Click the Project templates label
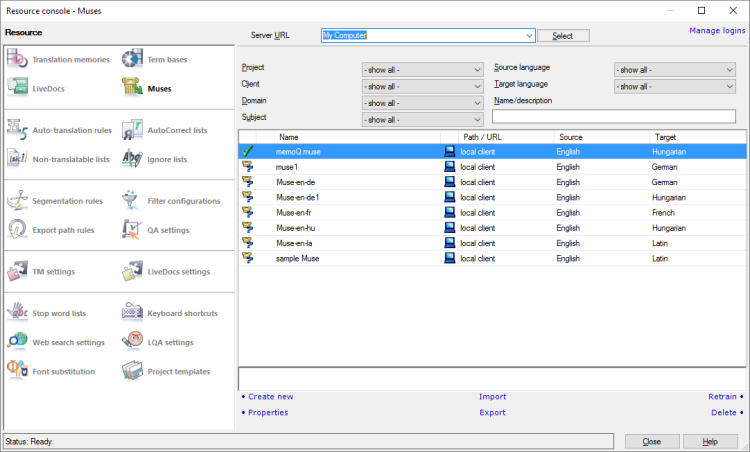 click(178, 372)
